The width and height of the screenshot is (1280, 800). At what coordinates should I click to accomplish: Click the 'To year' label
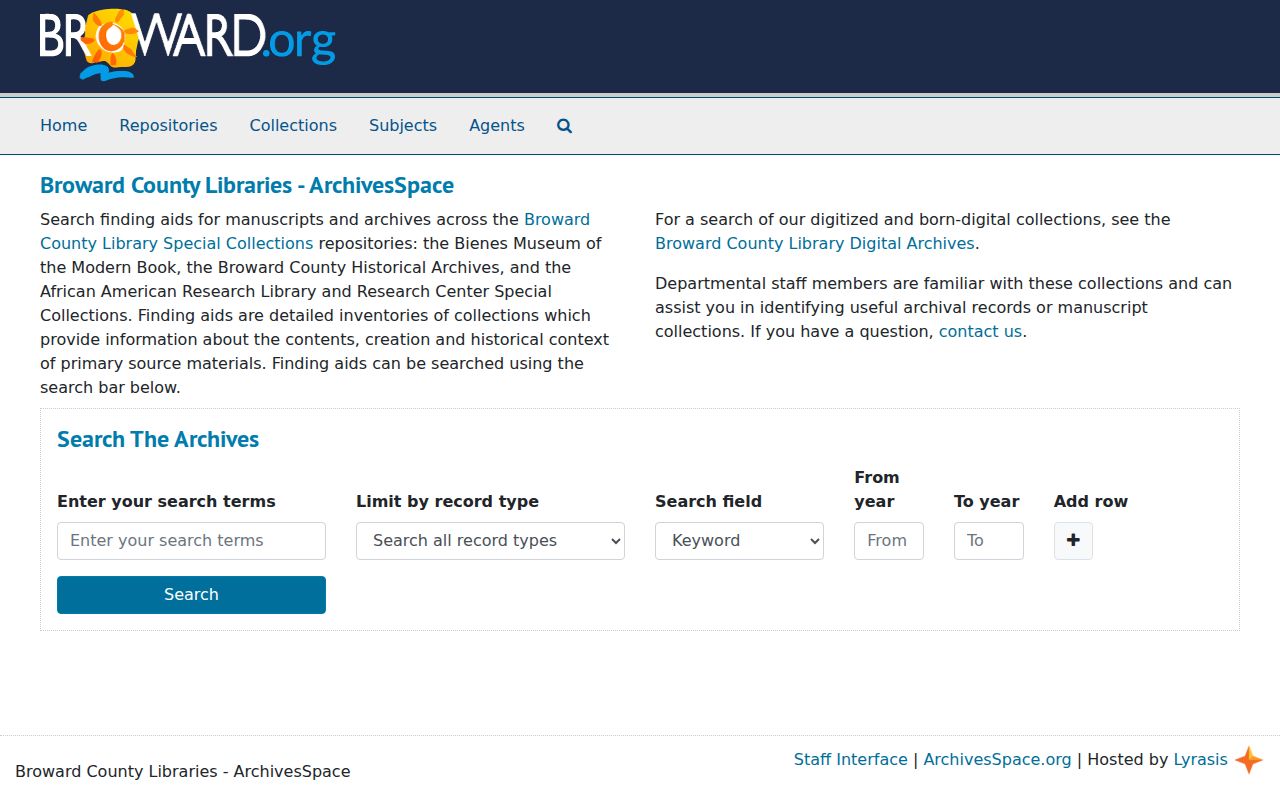click(x=987, y=501)
